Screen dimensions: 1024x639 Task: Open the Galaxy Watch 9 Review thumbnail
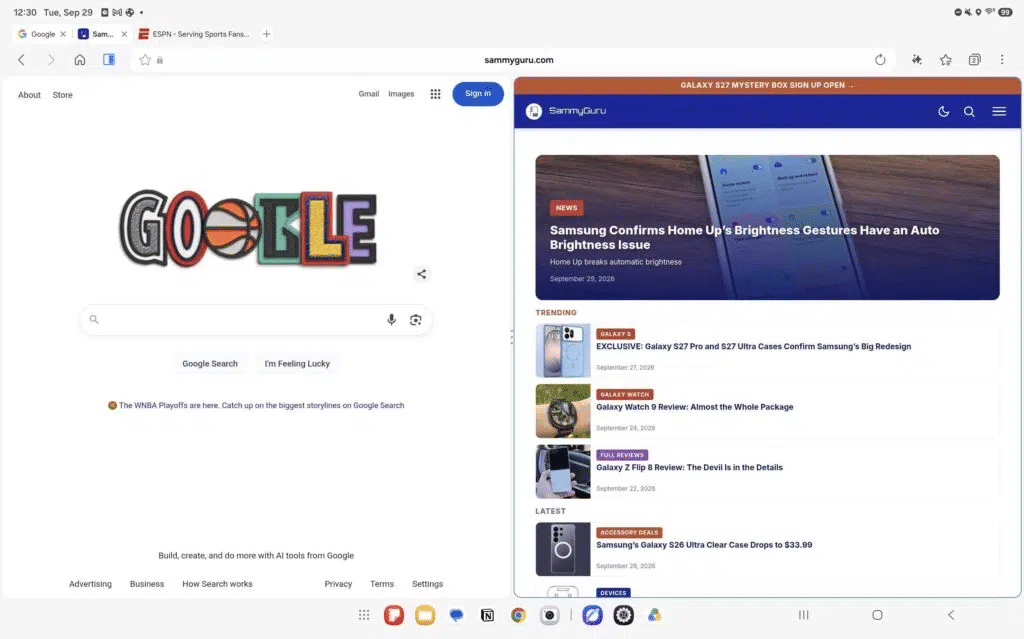tap(563, 411)
